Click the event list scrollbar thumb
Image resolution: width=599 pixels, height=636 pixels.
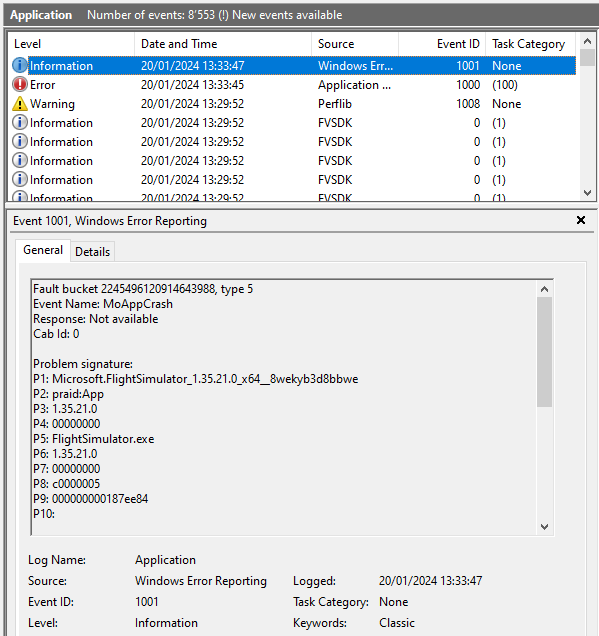(x=587, y=57)
